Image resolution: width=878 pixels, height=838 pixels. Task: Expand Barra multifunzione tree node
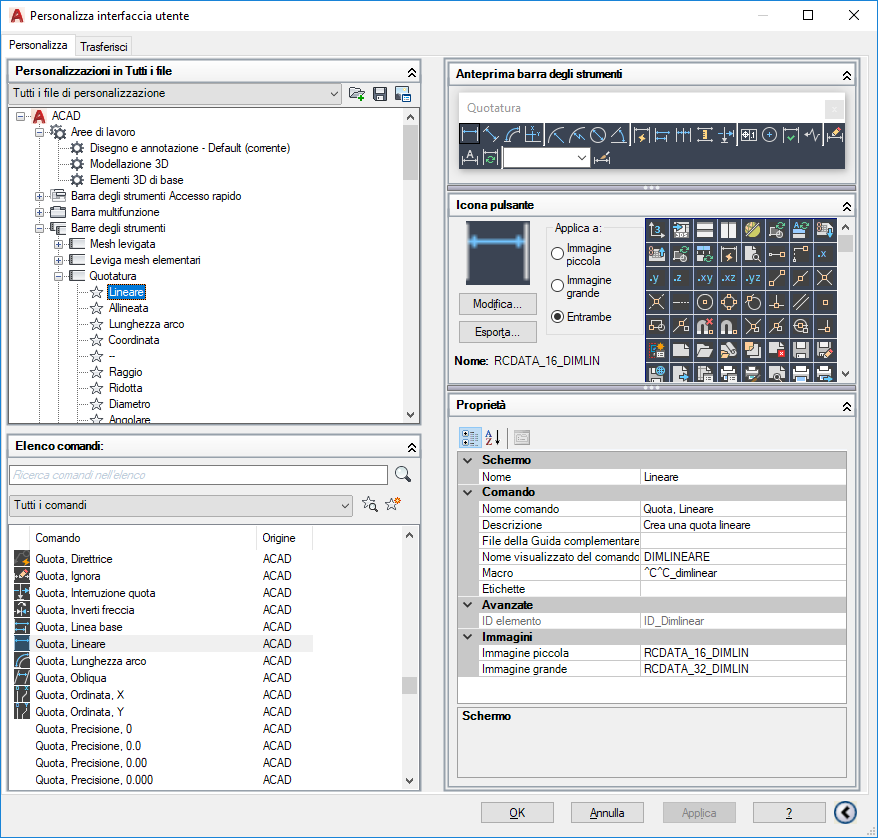point(39,212)
